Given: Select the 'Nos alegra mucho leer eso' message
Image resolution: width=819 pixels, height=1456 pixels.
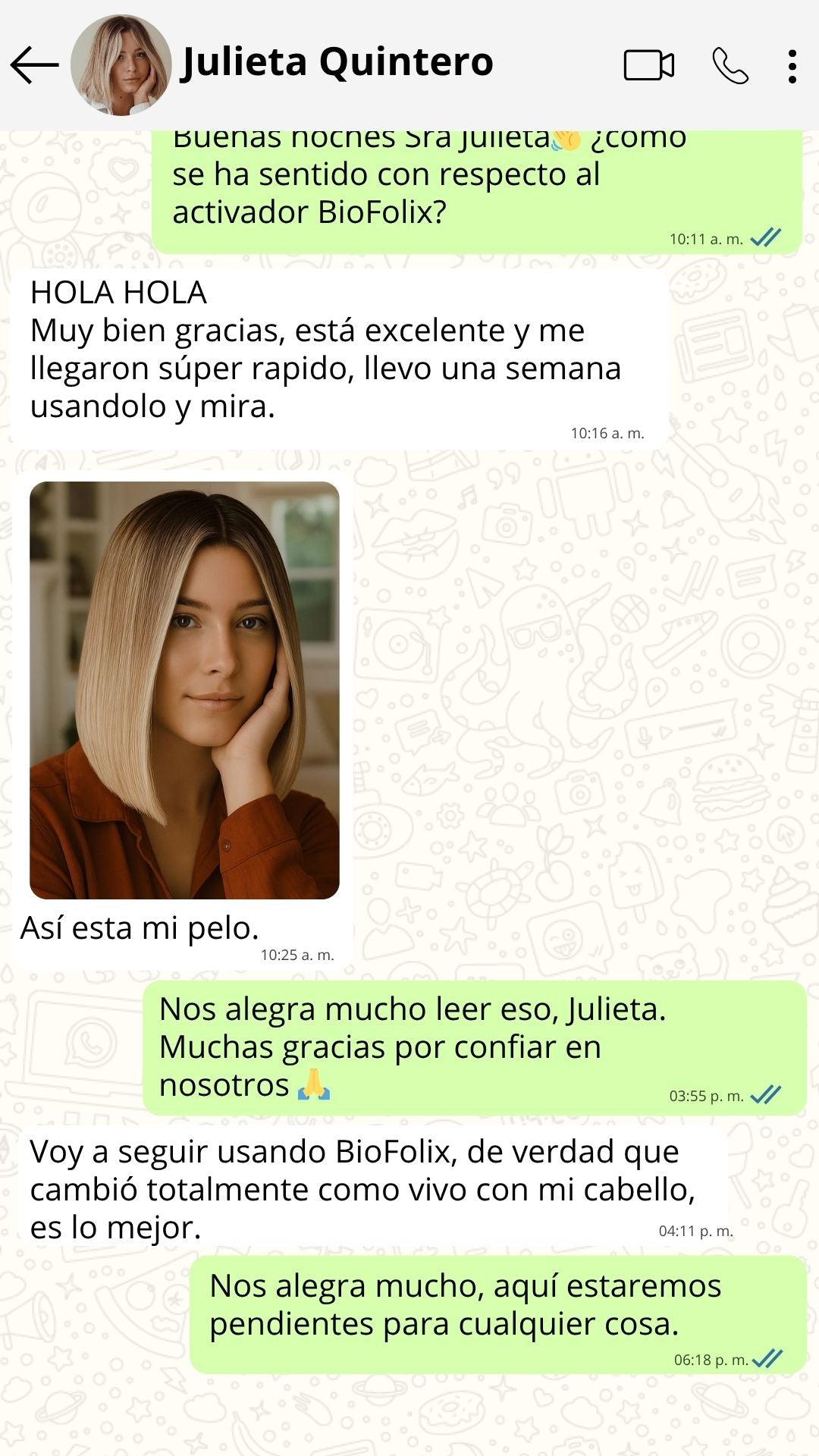Looking at the screenshot, I should pyautogui.click(x=475, y=1048).
